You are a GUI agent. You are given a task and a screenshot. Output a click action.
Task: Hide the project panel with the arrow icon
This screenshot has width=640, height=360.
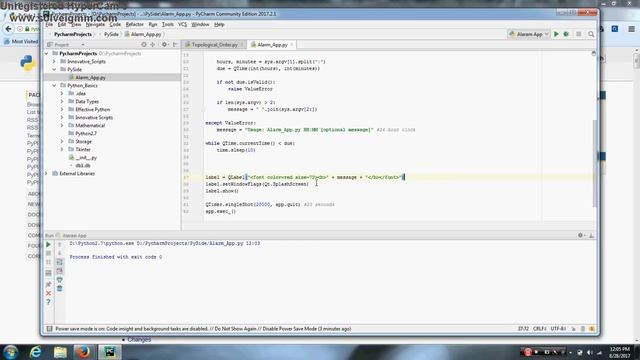pos(175,44)
